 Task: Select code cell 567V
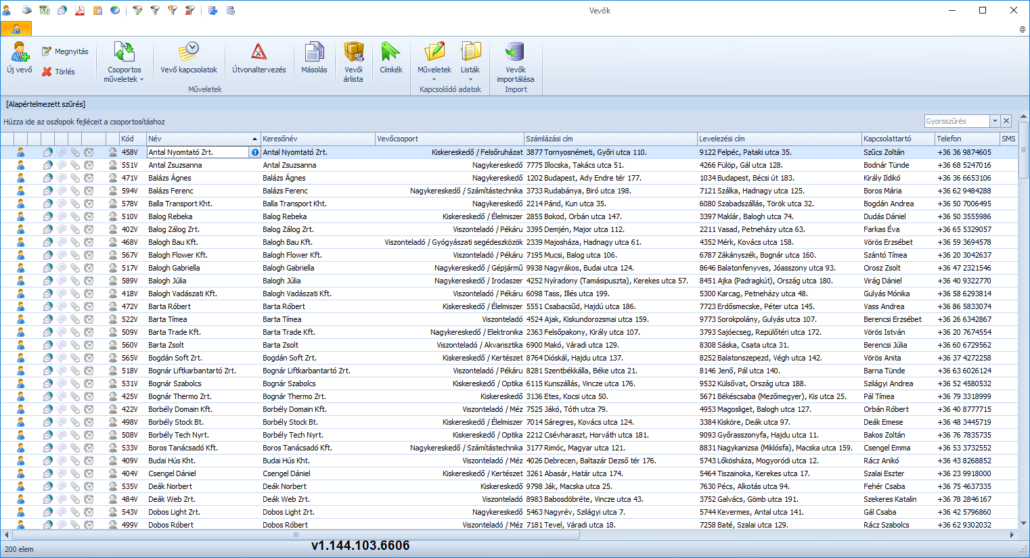[133, 255]
